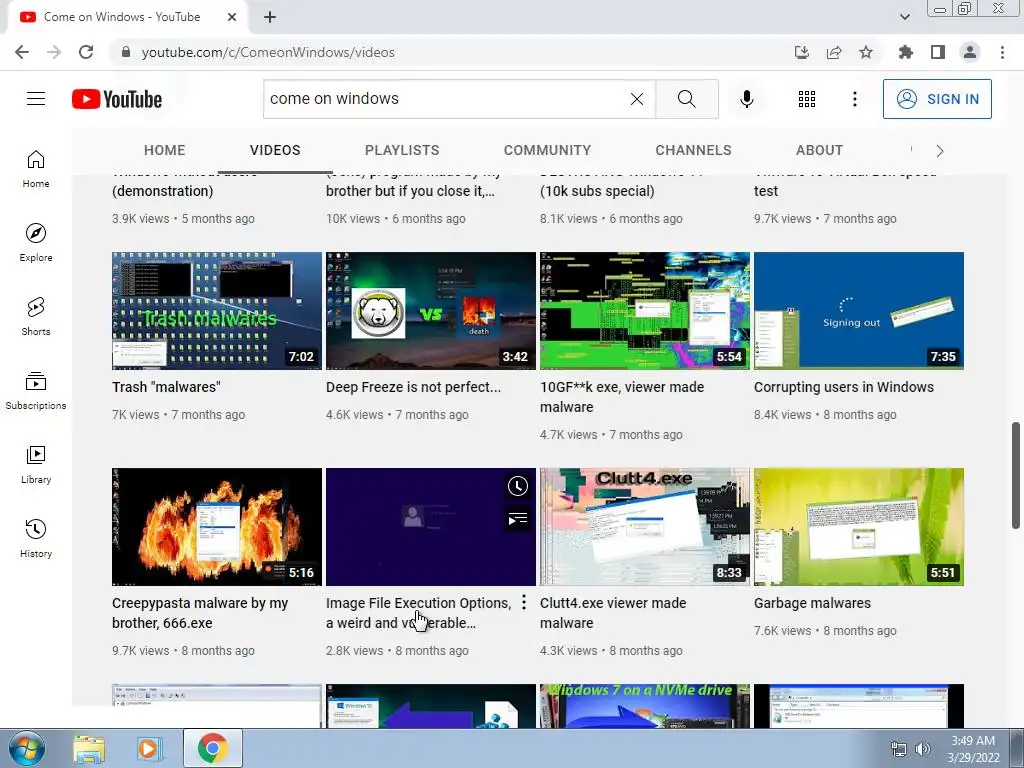Open Chrome profile avatar
This screenshot has height=768, width=1024.
[970, 52]
